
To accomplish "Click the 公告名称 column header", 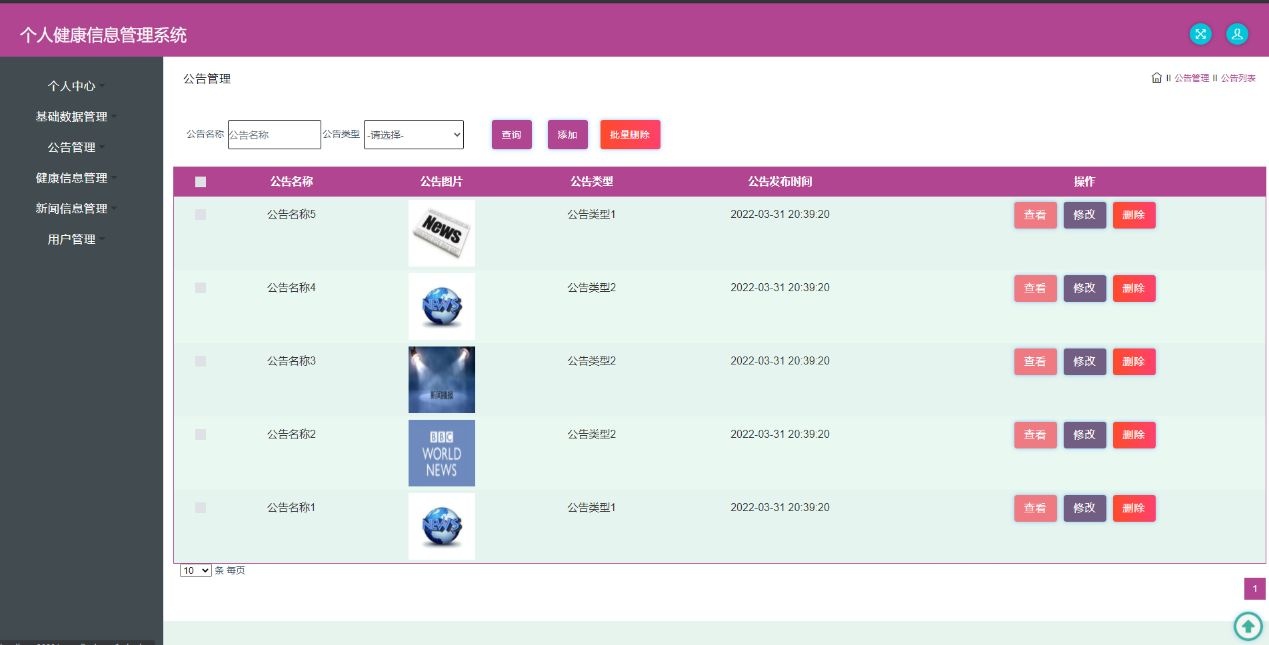I will coord(291,182).
